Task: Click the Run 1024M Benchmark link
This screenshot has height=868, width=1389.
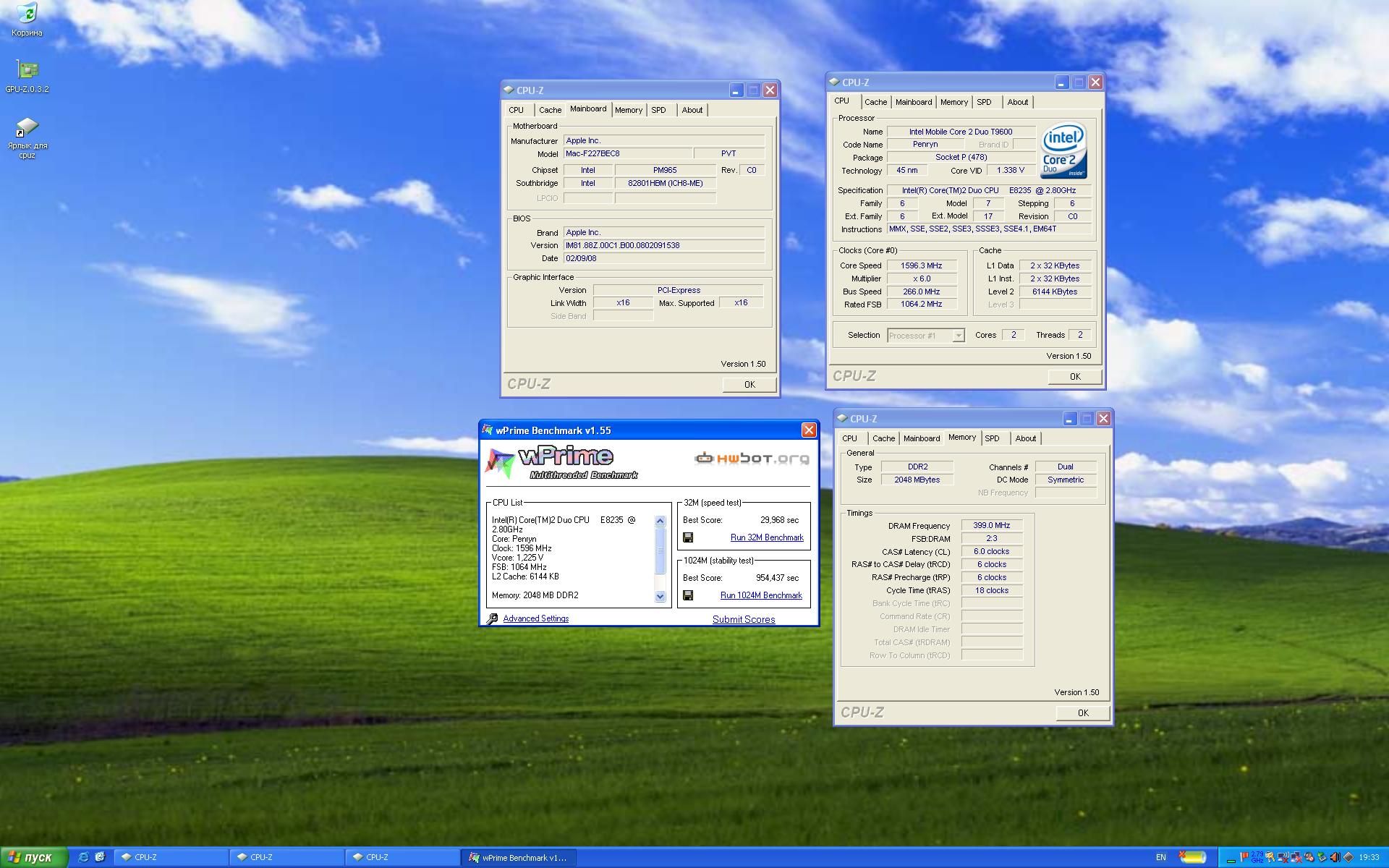Action: point(761,595)
